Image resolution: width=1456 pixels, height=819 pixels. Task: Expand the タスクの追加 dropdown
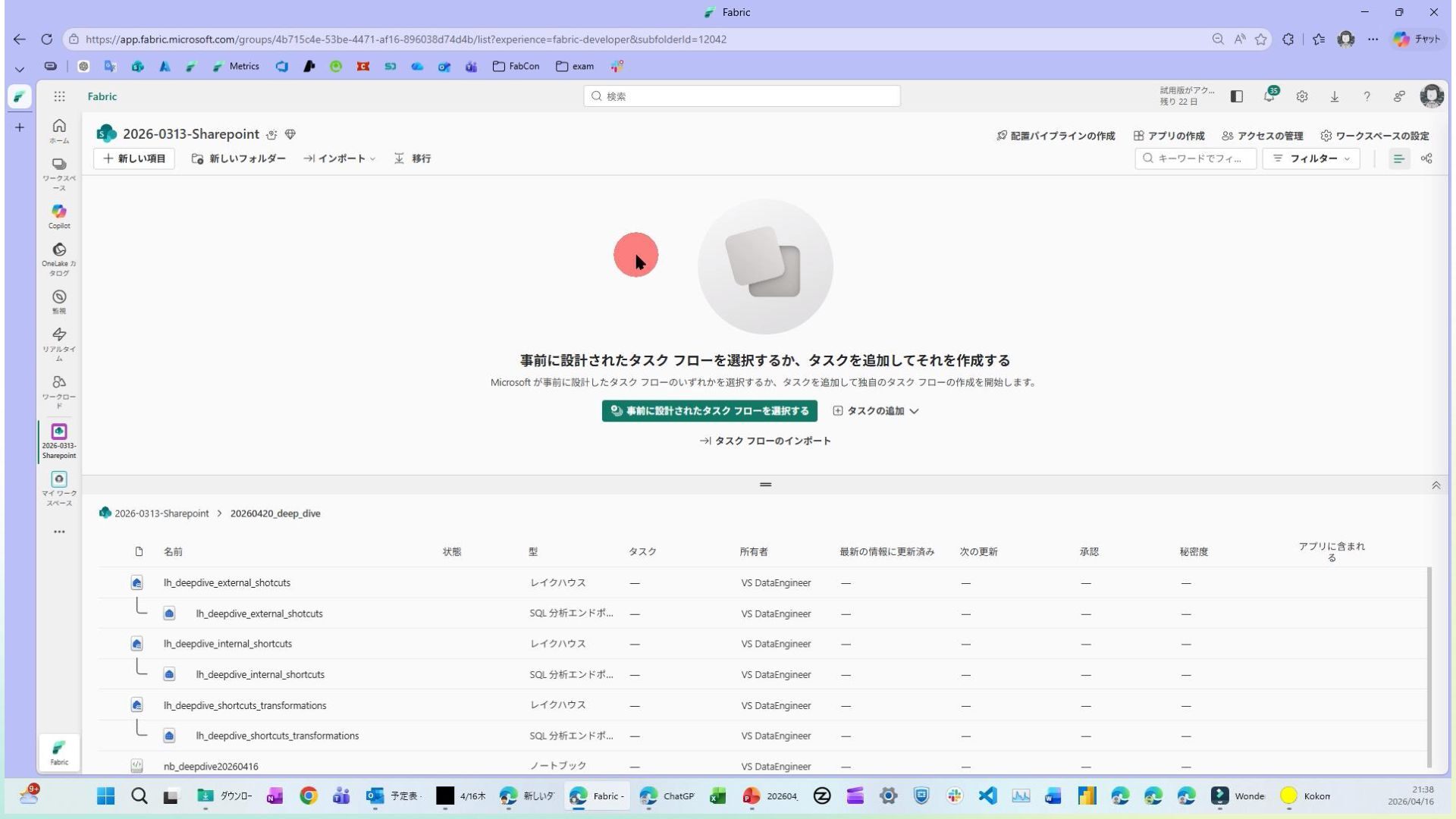876,411
